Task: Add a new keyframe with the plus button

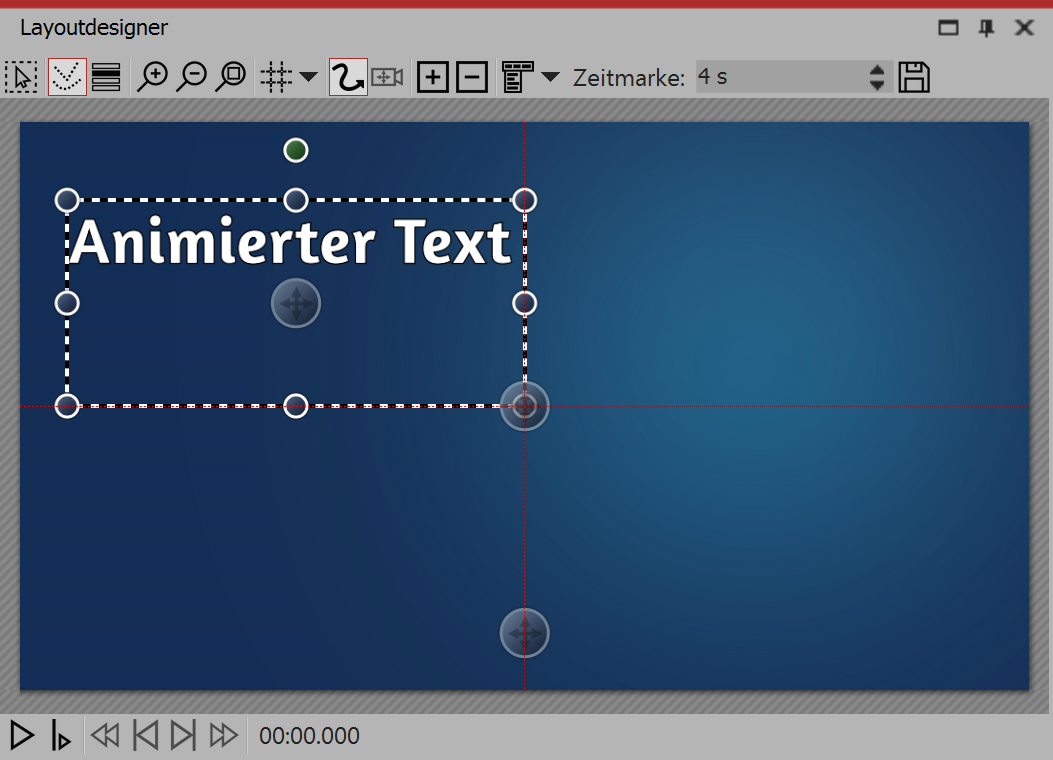Action: (x=433, y=76)
